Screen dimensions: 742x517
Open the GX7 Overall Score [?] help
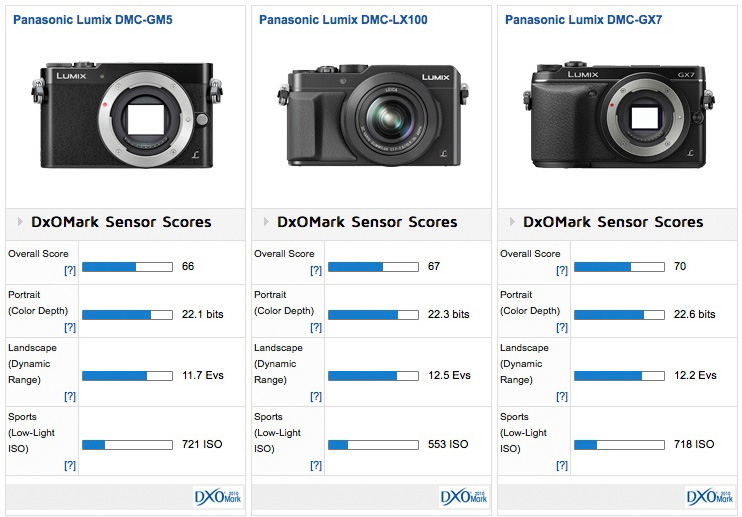(x=562, y=270)
